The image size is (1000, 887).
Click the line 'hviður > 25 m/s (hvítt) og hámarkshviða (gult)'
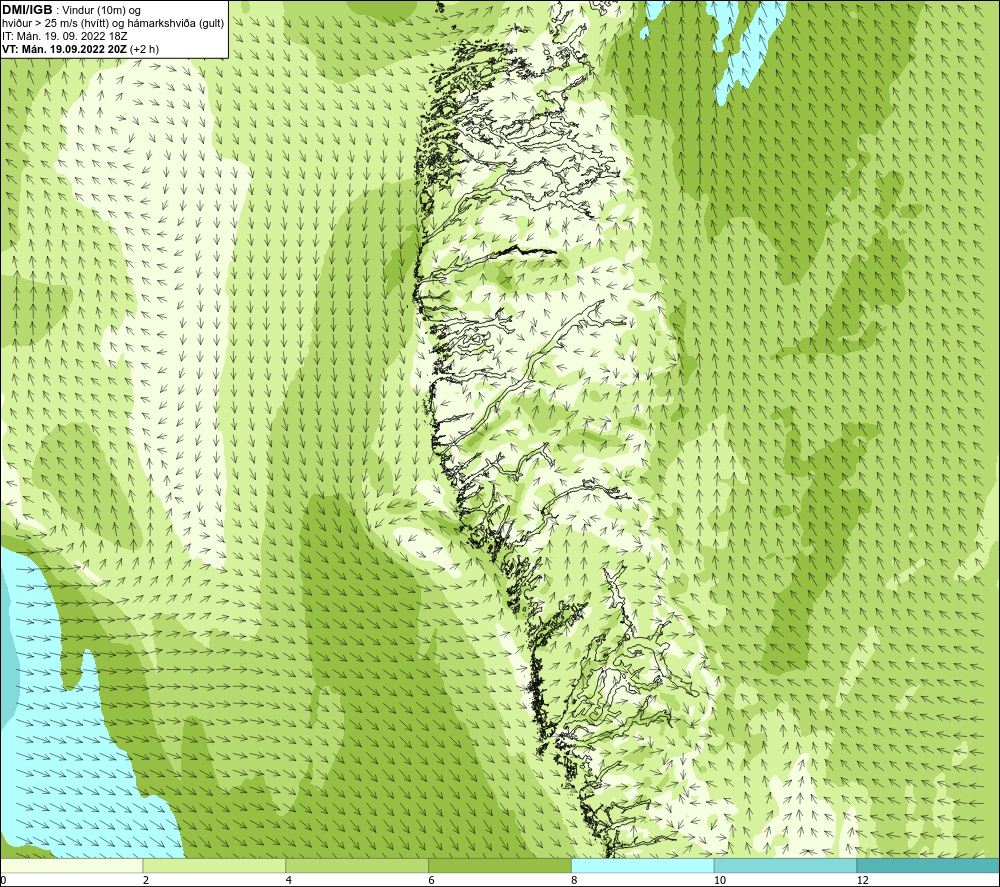114,24
